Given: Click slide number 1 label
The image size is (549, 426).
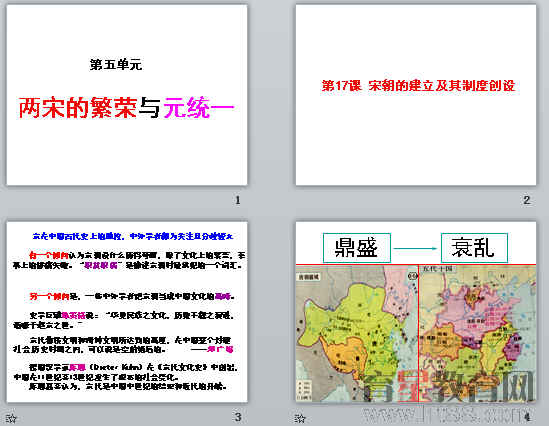Looking at the screenshot, I should [x=238, y=200].
